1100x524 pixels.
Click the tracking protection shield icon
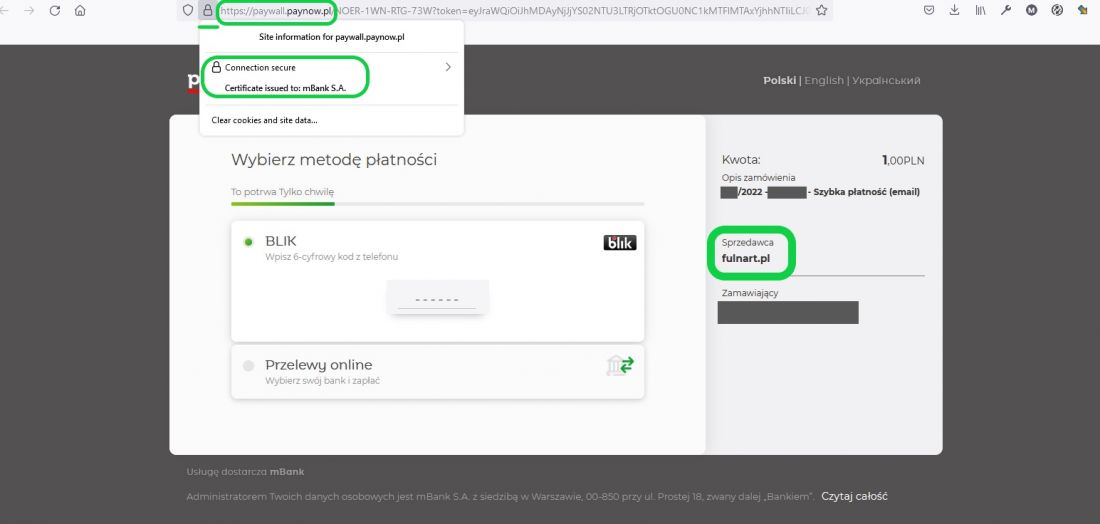tap(187, 11)
